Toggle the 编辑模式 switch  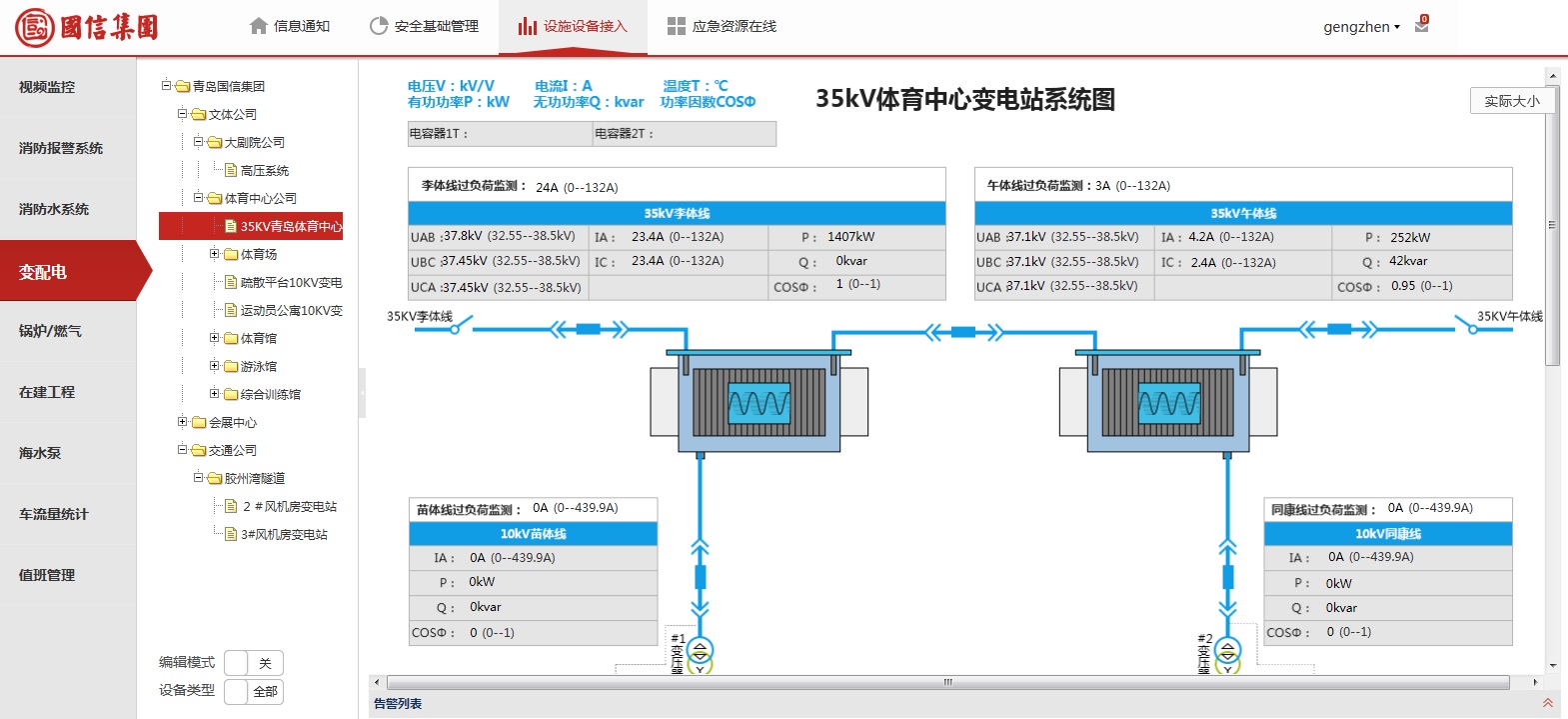pyautogui.click(x=254, y=663)
